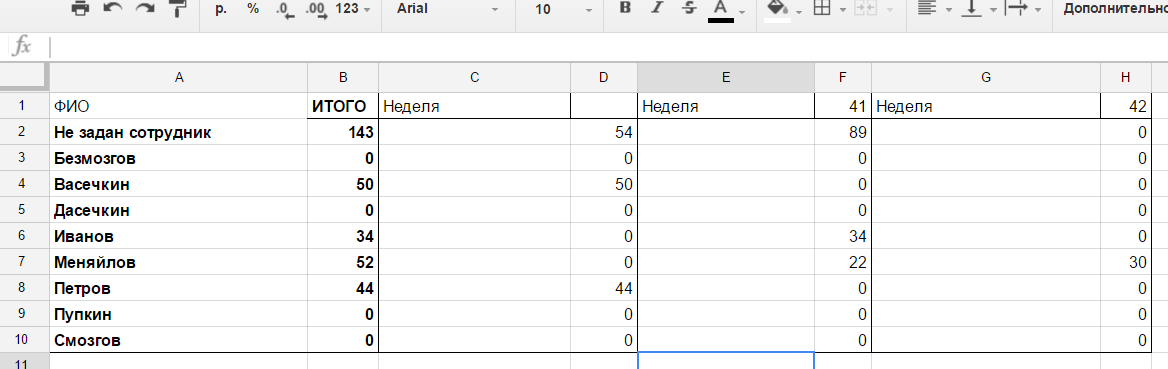Format cells as percent
Screen dimensions: 1168x369
[x=253, y=9]
